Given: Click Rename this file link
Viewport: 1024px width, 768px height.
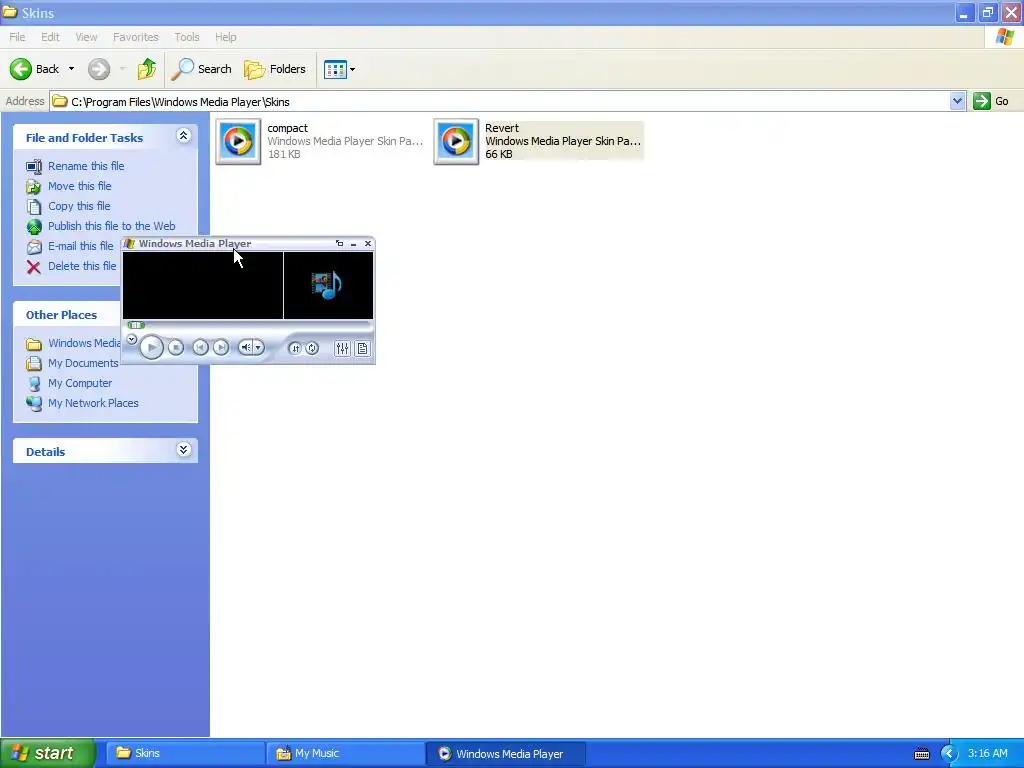Looking at the screenshot, I should coord(86,166).
